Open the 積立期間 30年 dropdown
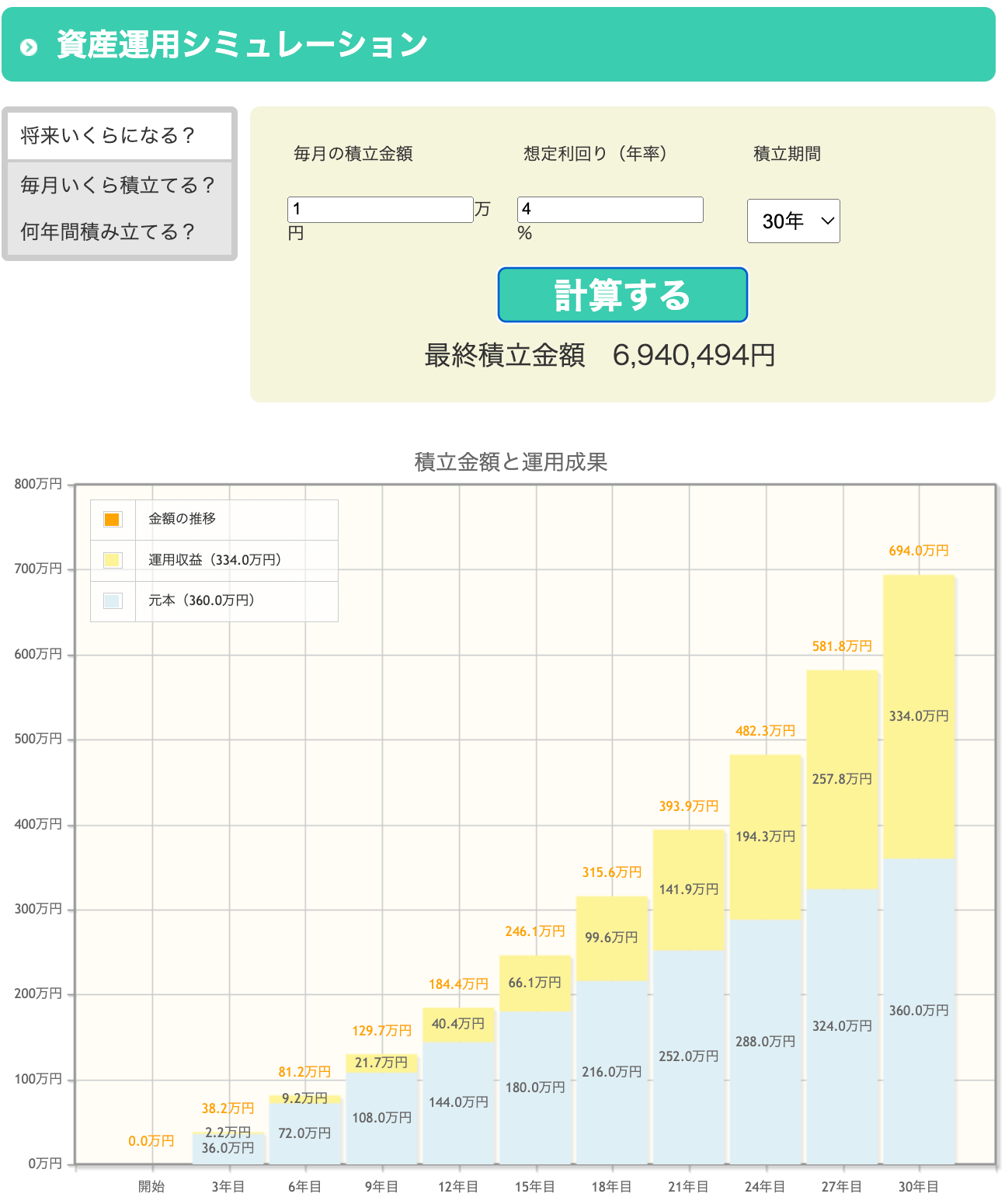 (x=793, y=221)
